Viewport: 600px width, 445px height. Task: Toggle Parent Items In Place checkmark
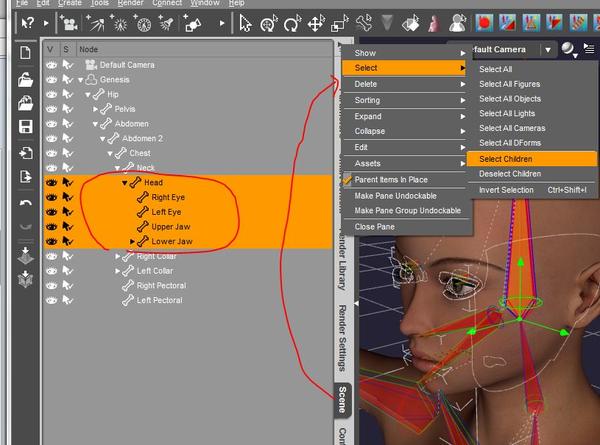(x=347, y=179)
